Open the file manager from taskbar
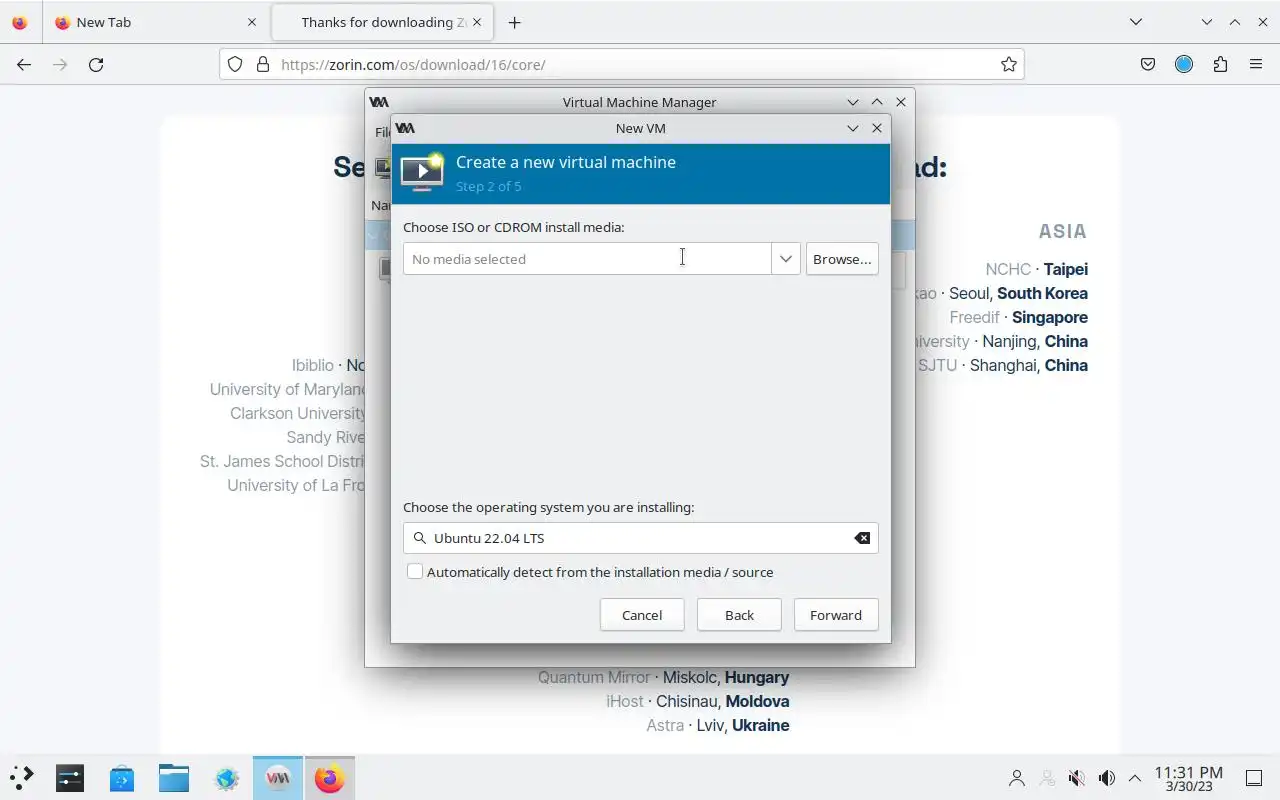This screenshot has width=1280, height=800. pyautogui.click(x=174, y=777)
